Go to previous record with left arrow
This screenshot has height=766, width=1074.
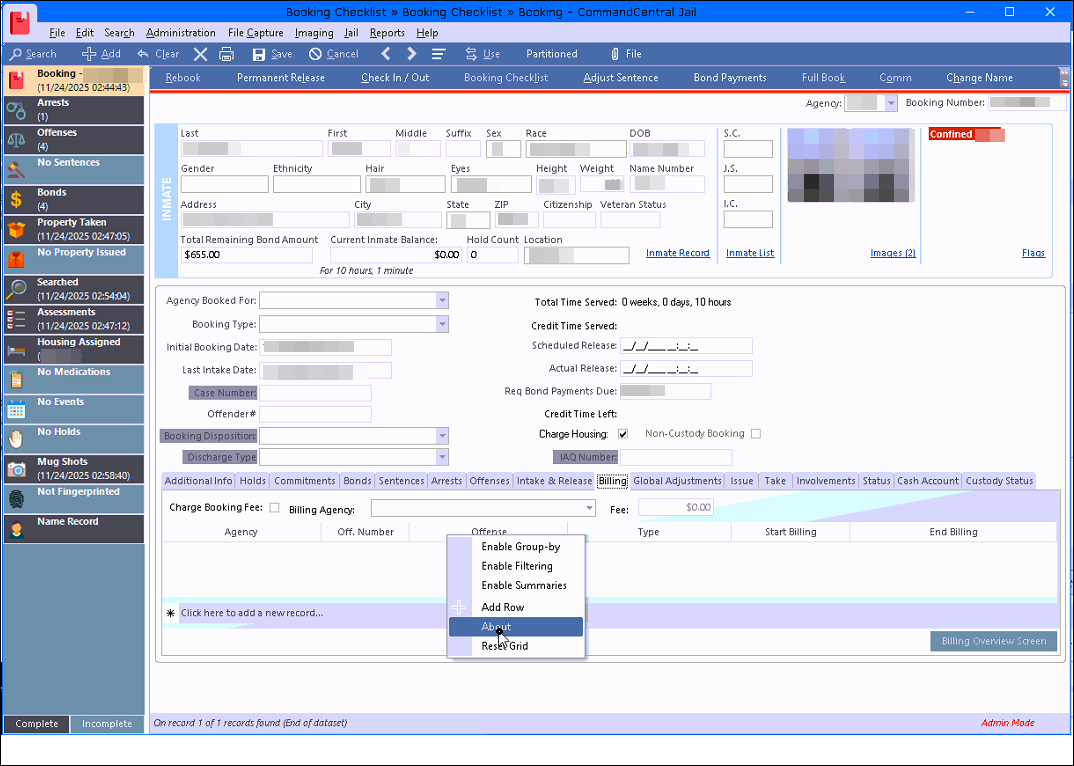point(386,53)
